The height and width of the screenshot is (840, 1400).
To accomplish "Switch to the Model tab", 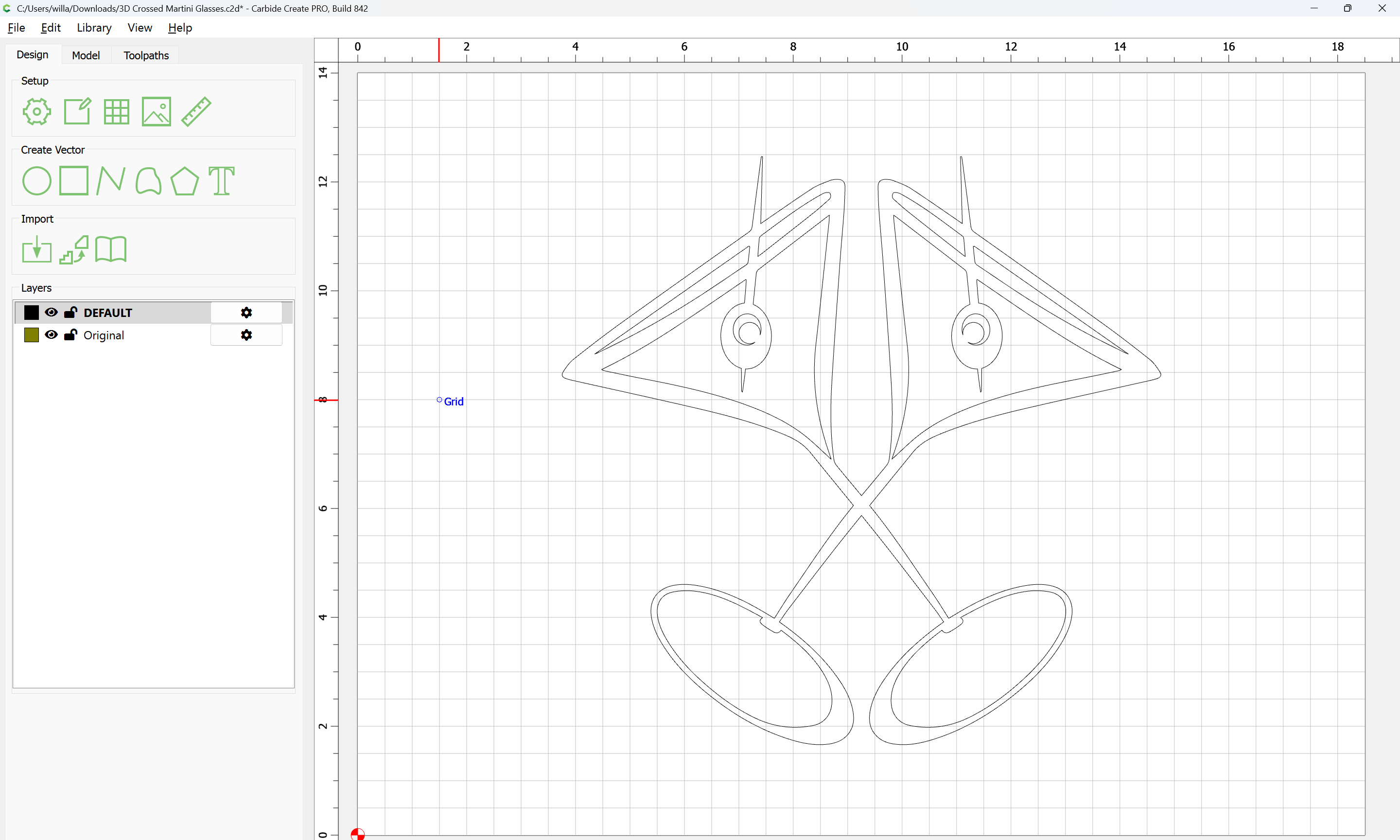I will point(86,55).
